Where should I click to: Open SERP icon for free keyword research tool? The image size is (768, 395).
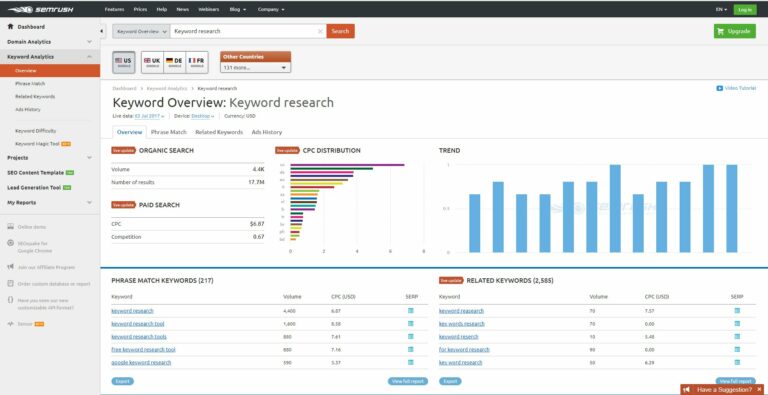coord(410,349)
